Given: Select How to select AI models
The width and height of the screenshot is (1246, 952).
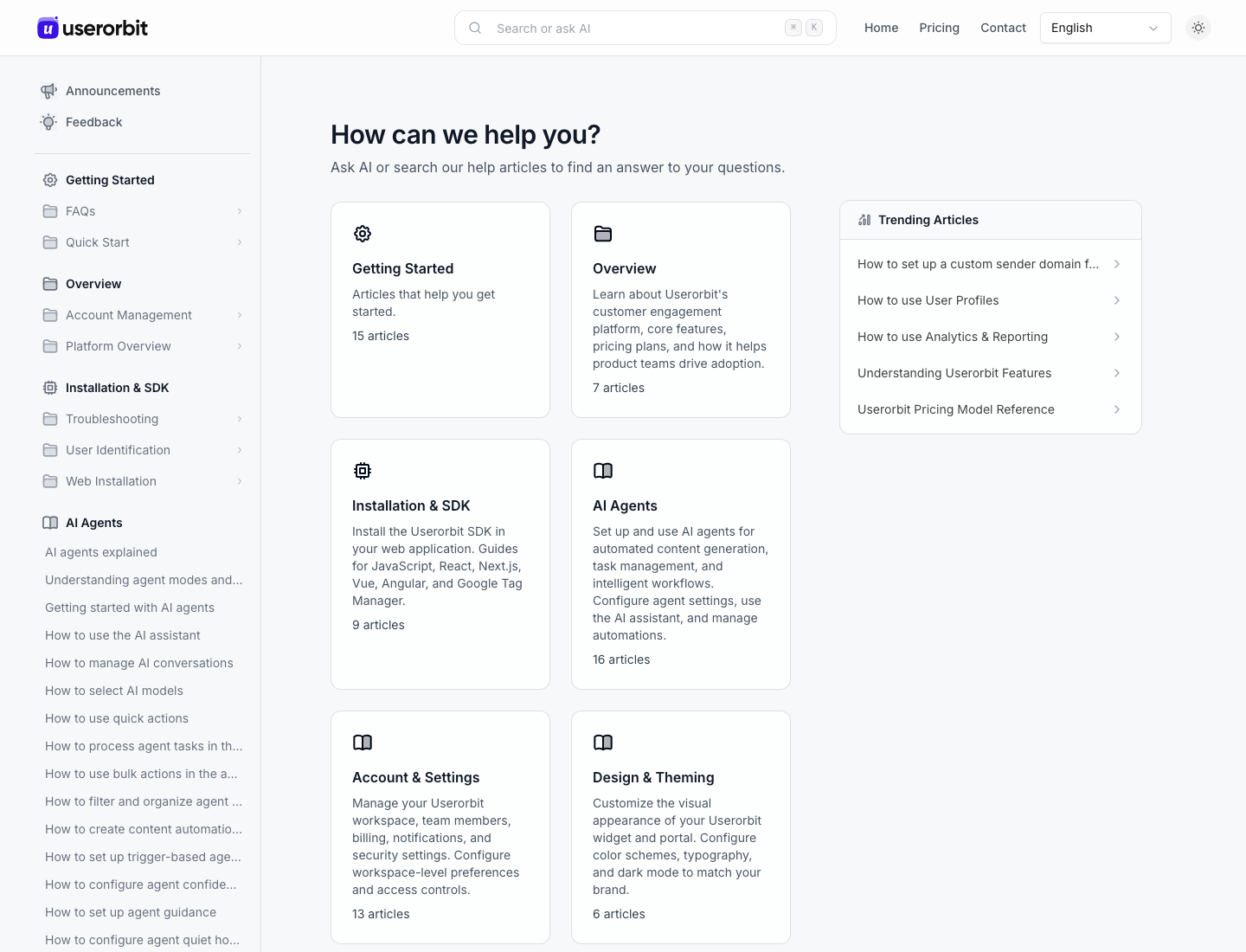Looking at the screenshot, I should coord(114,691).
